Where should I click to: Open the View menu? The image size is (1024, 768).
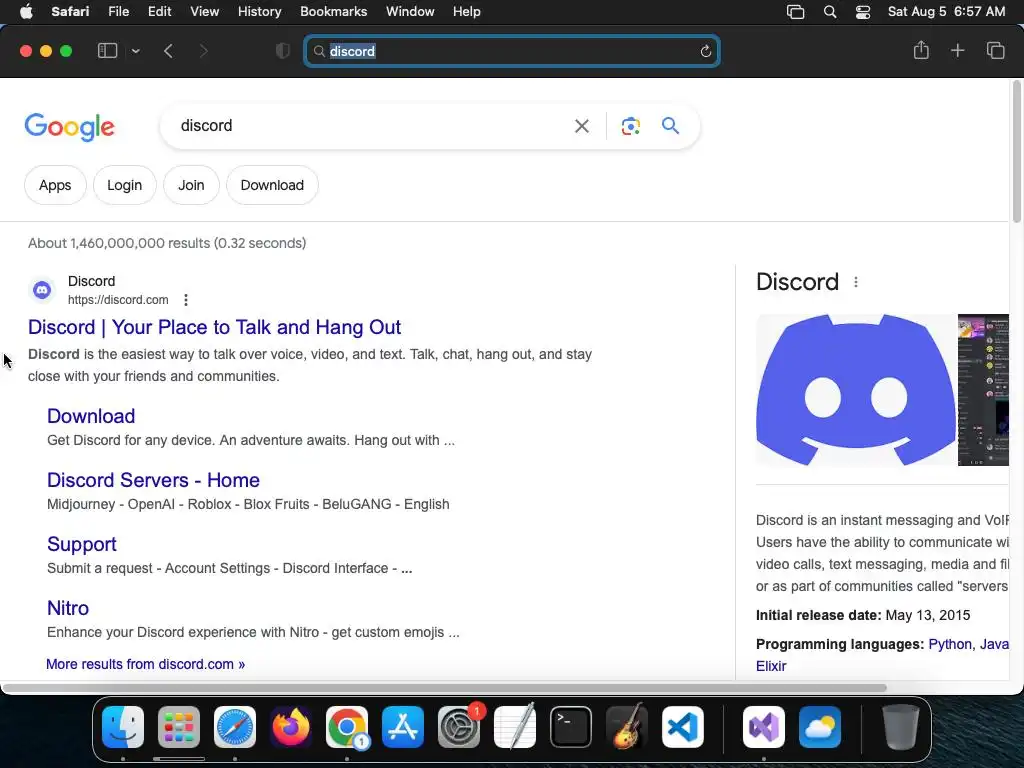click(204, 12)
